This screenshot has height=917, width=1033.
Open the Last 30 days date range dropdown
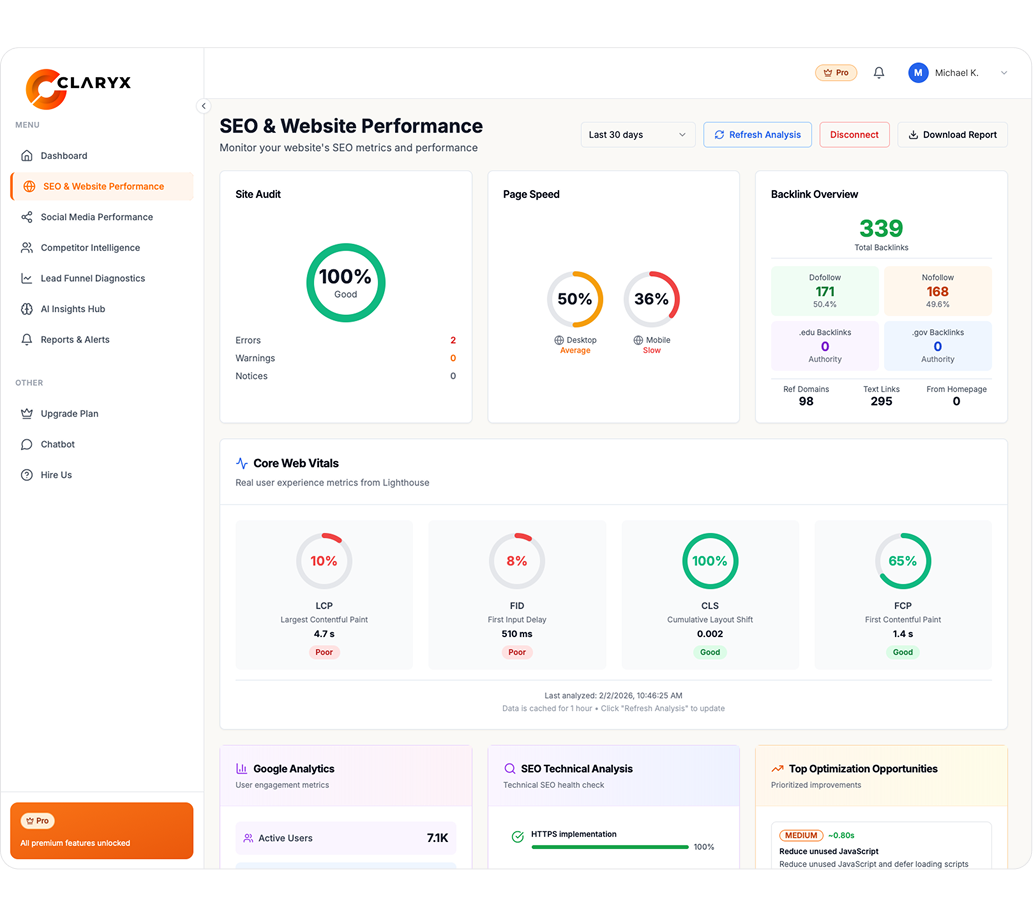(637, 134)
